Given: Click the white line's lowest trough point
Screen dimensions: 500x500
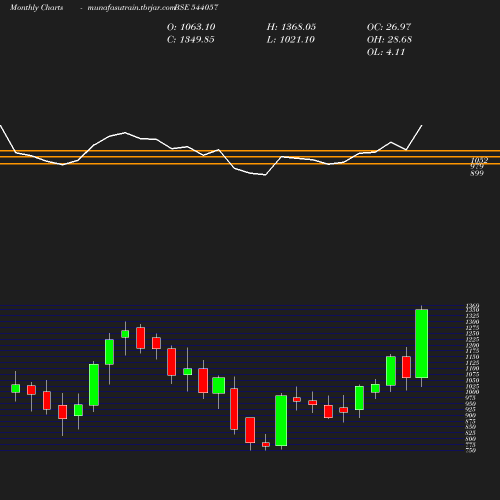Looking at the screenshot, I should pos(265,175).
